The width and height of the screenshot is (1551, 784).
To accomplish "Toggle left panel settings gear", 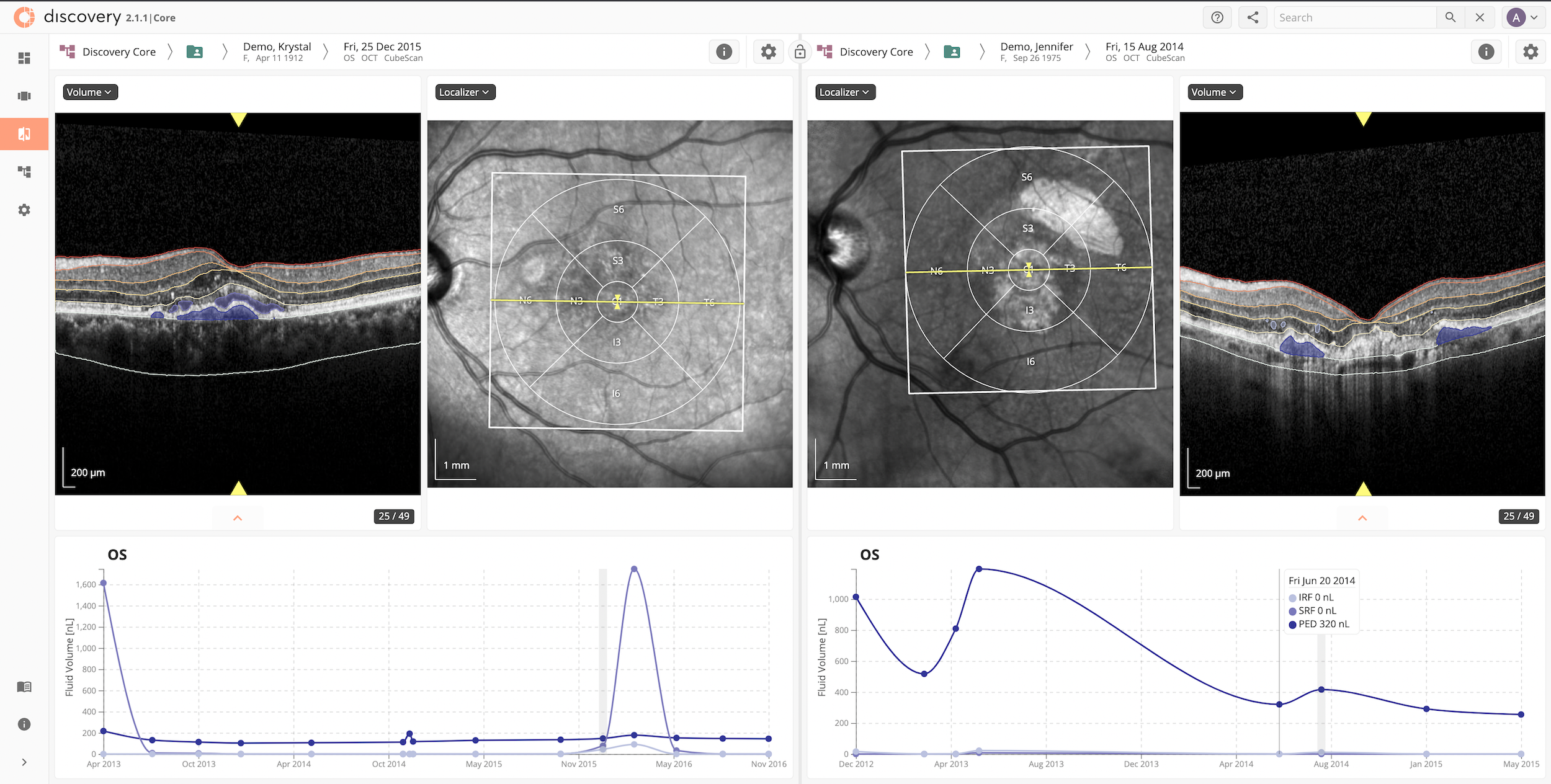I will pyautogui.click(x=768, y=51).
